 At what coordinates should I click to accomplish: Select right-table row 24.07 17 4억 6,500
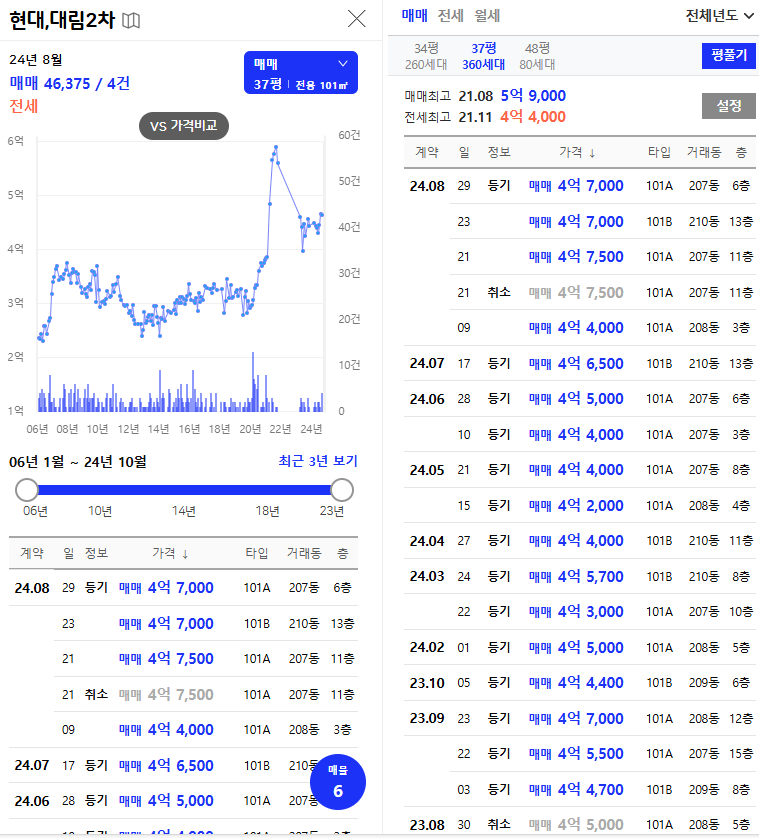580,363
